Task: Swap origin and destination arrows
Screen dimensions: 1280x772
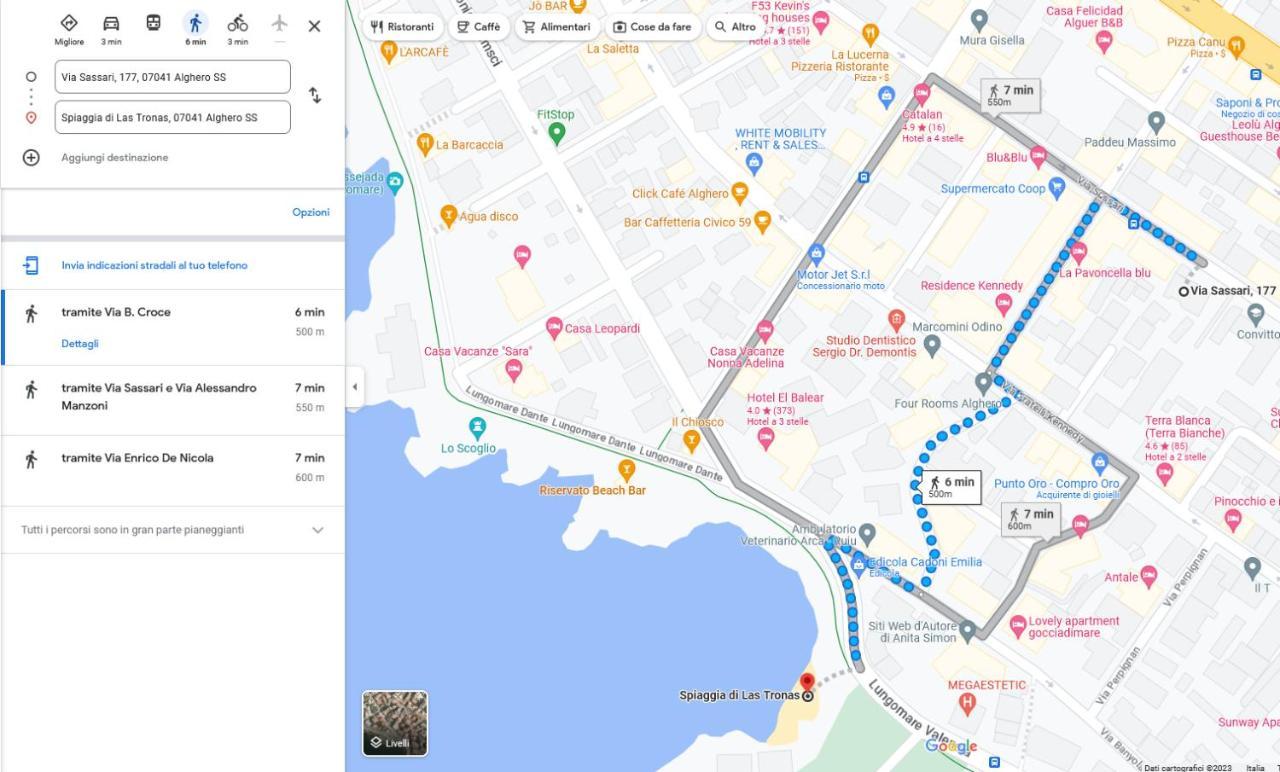Action: (314, 96)
